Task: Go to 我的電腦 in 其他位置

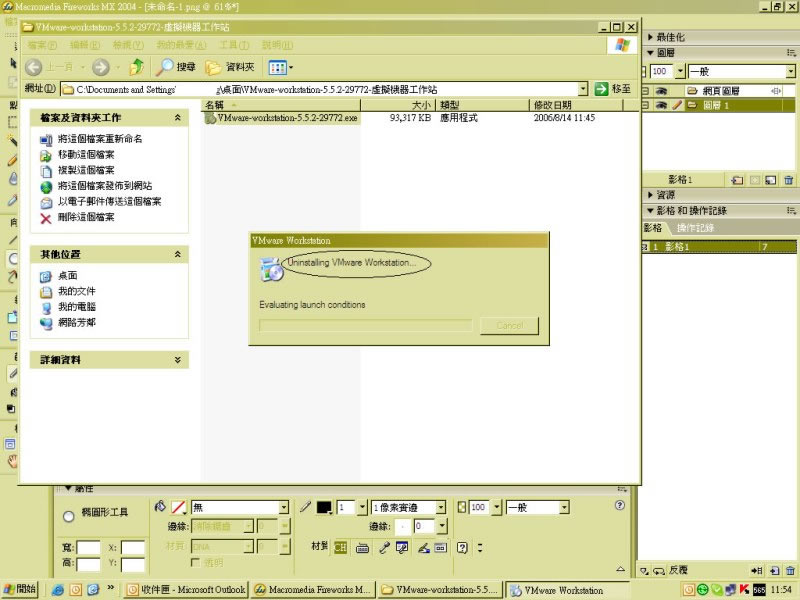Action: (x=77, y=307)
